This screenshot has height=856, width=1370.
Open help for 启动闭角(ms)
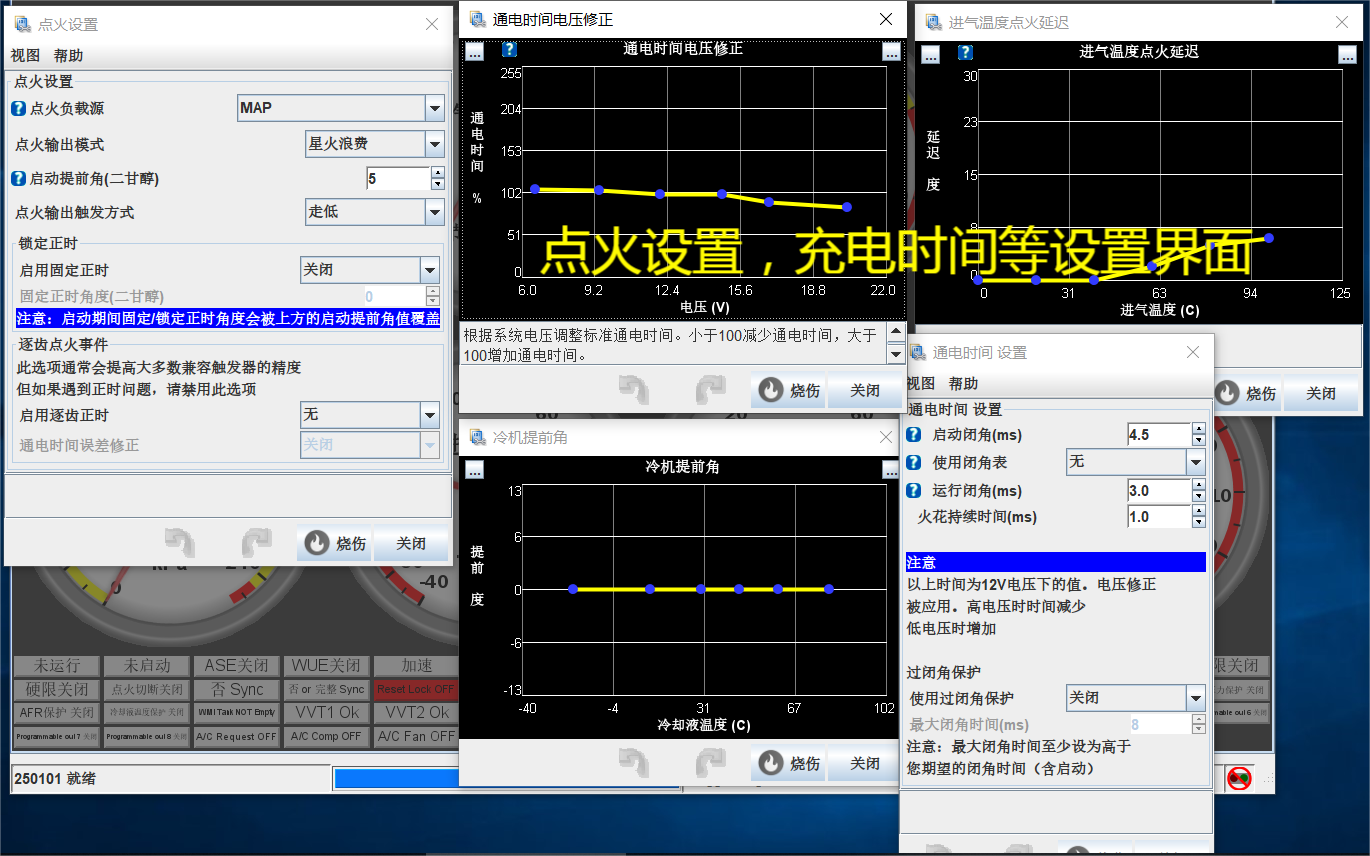click(913, 435)
